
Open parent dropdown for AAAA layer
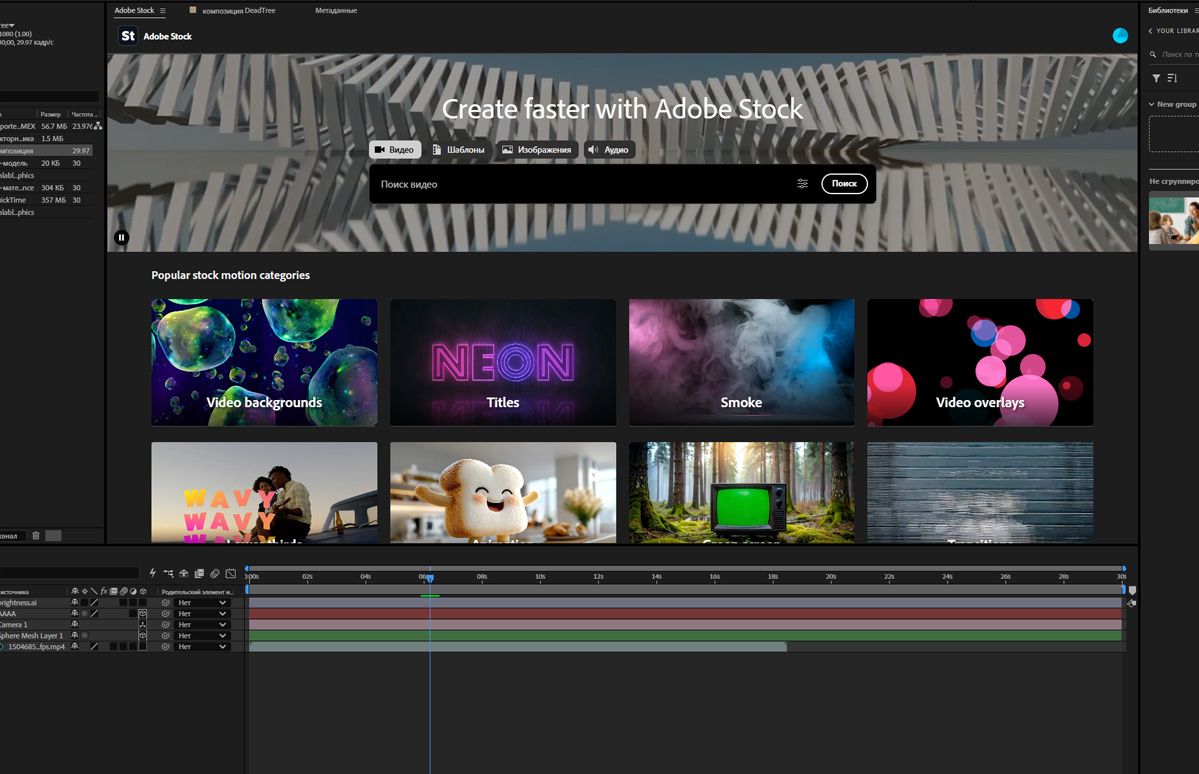click(203, 613)
